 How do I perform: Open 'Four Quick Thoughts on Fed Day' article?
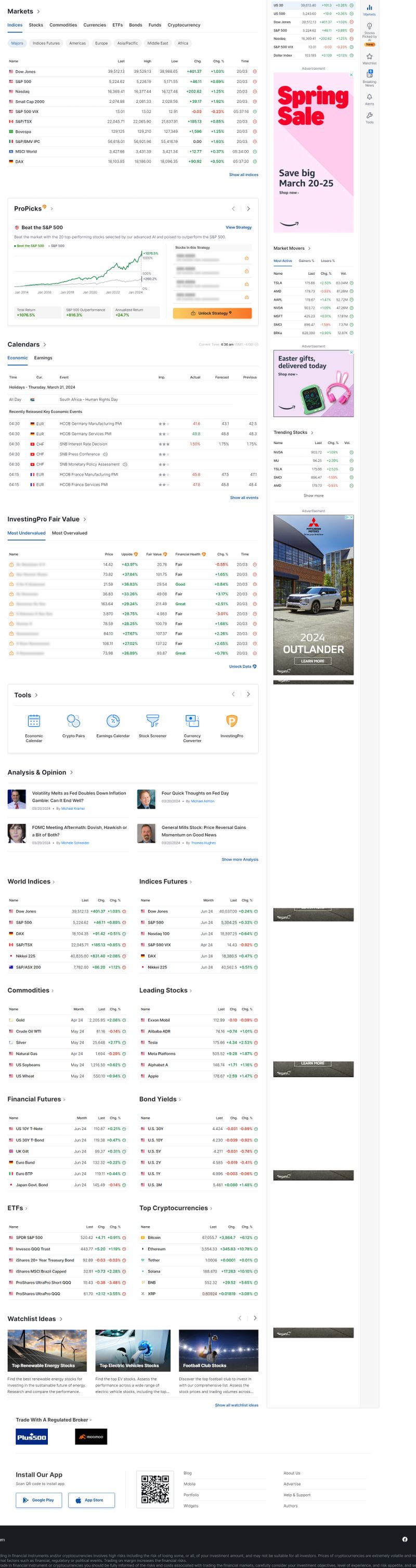pos(195,793)
